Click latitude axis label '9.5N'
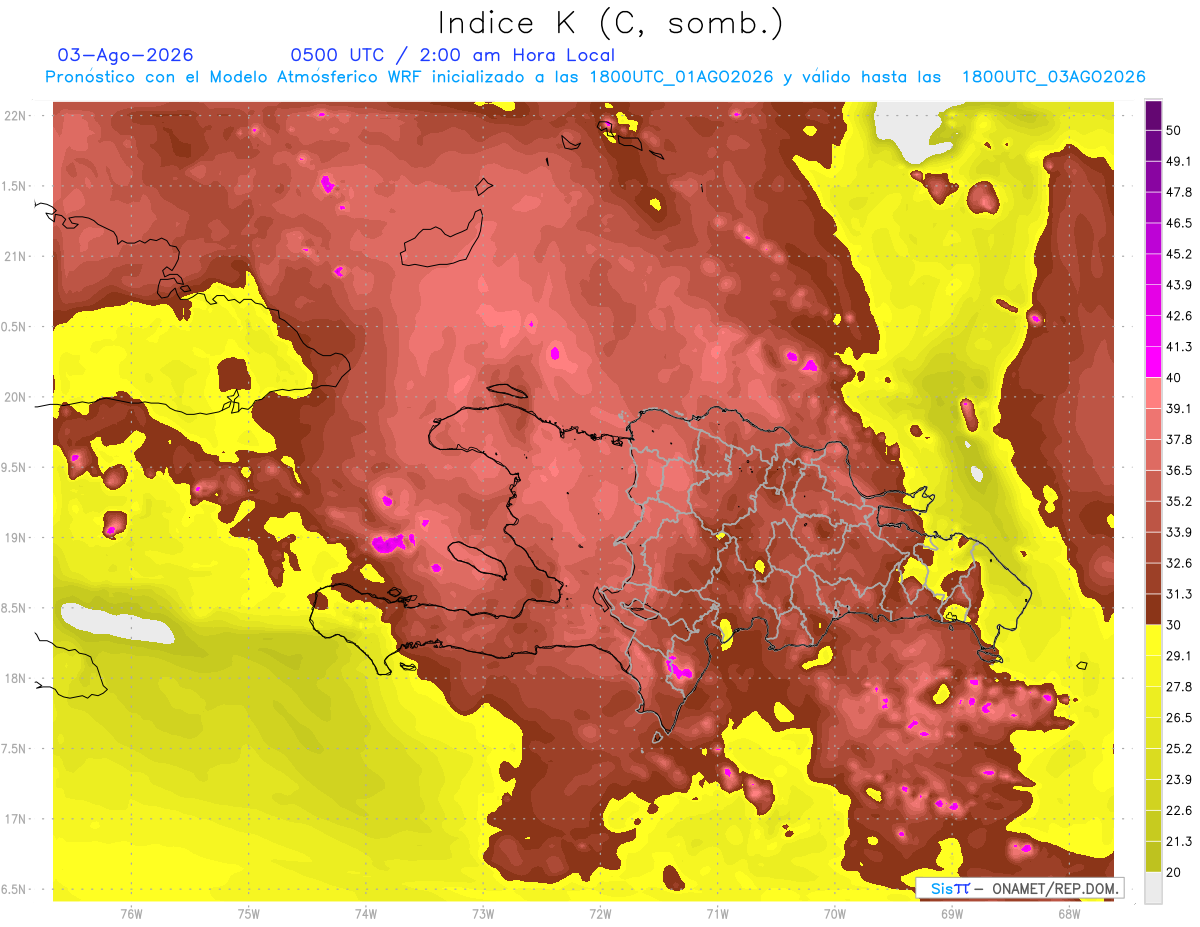1200x927 pixels. tap(15, 468)
